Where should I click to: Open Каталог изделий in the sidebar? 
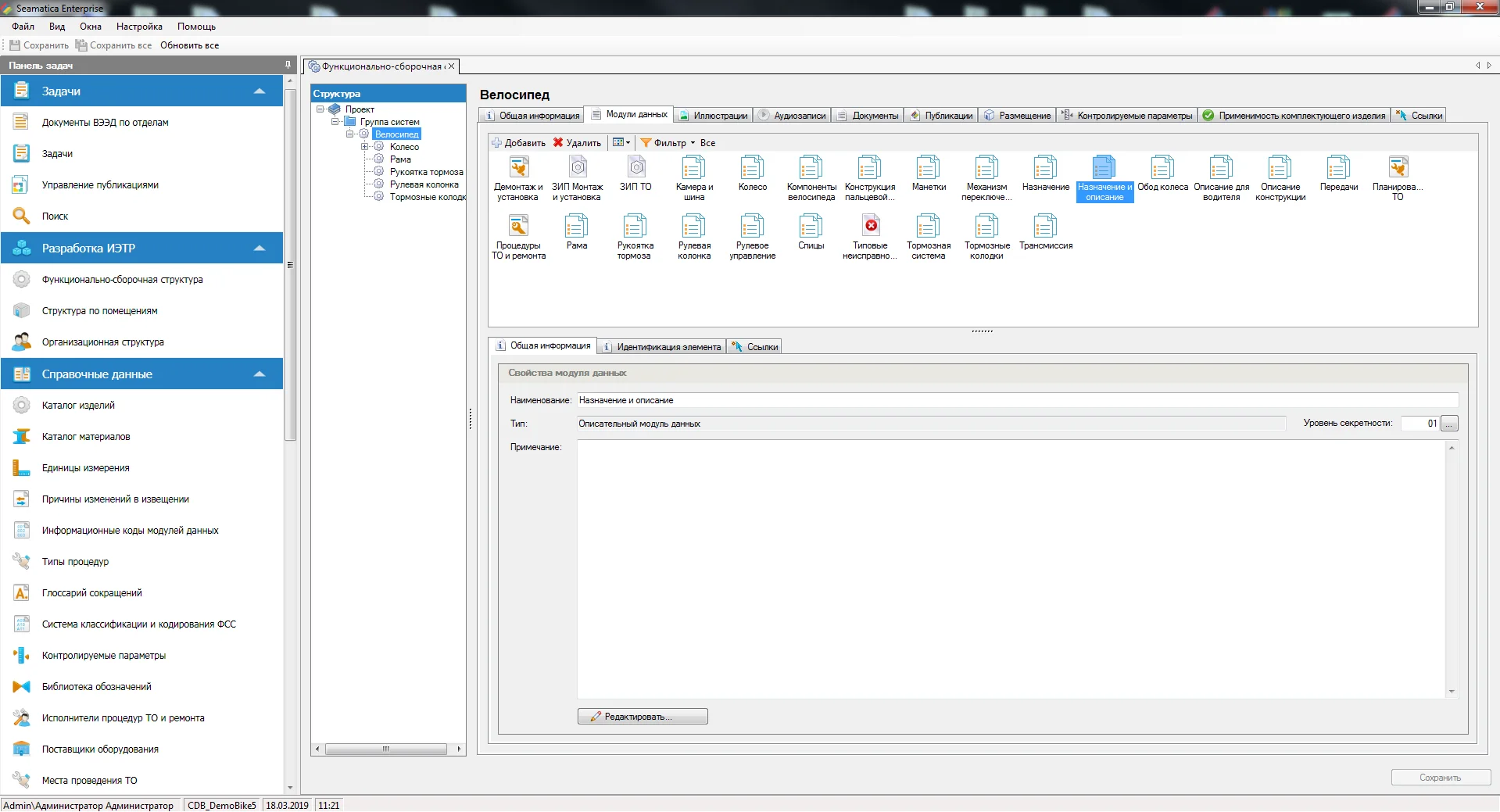[x=78, y=406]
